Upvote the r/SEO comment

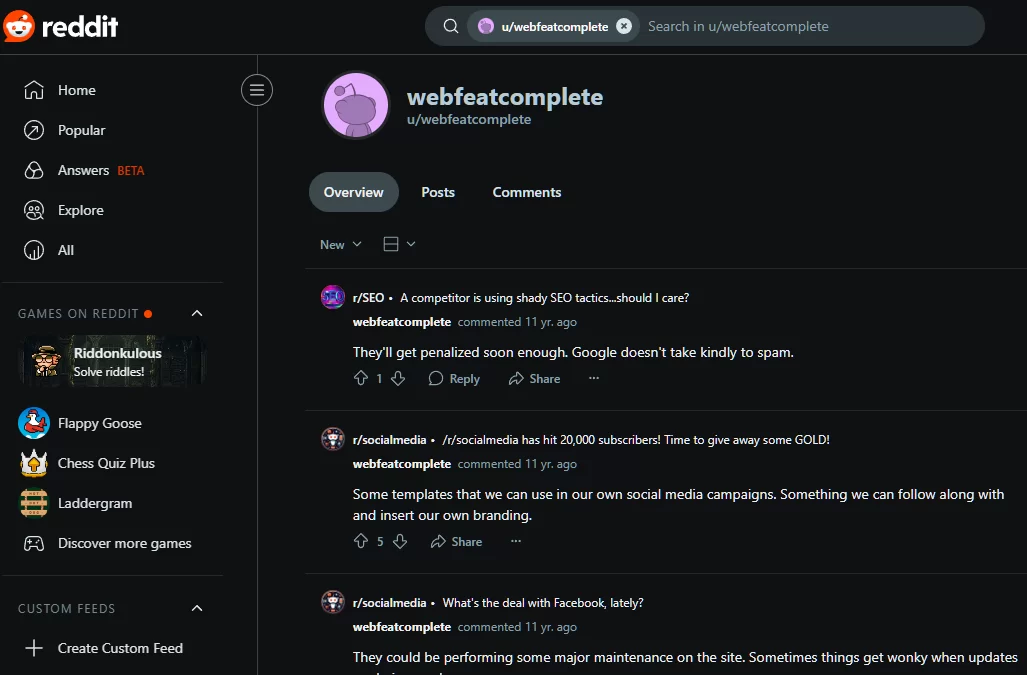tap(361, 379)
